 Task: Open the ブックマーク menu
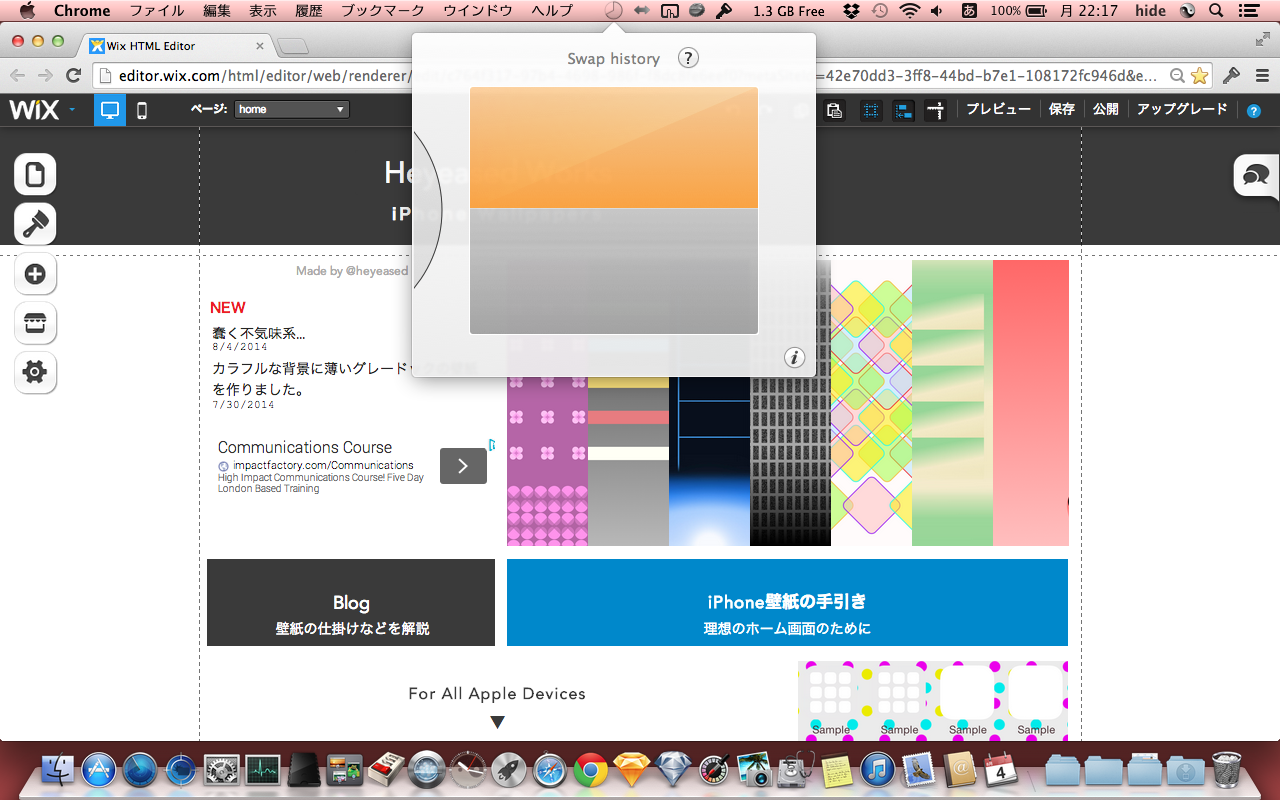pyautogui.click(x=381, y=11)
